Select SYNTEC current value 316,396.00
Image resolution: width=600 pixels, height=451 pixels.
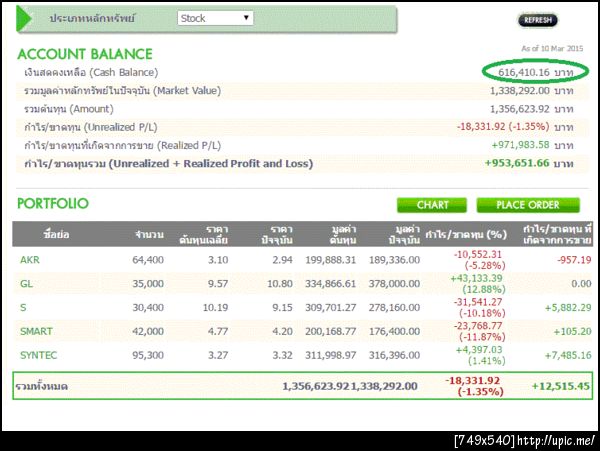tap(395, 355)
